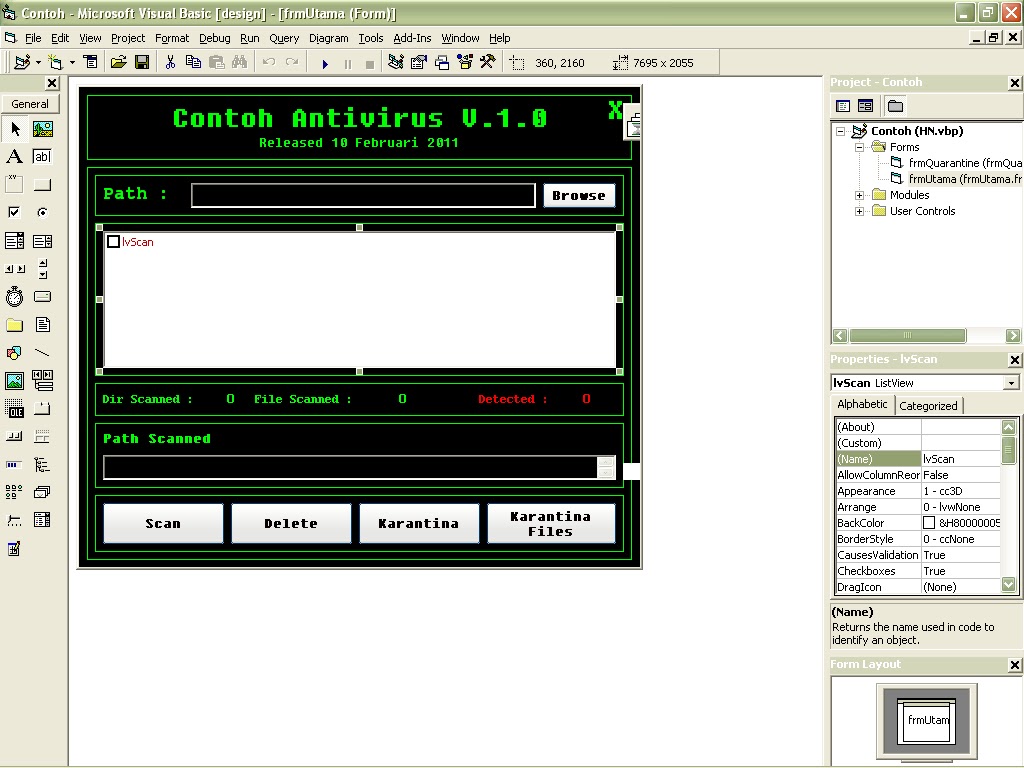Select the FileListBox tool in toolbox
Viewport: 1024px width, 768px height.
point(42,325)
